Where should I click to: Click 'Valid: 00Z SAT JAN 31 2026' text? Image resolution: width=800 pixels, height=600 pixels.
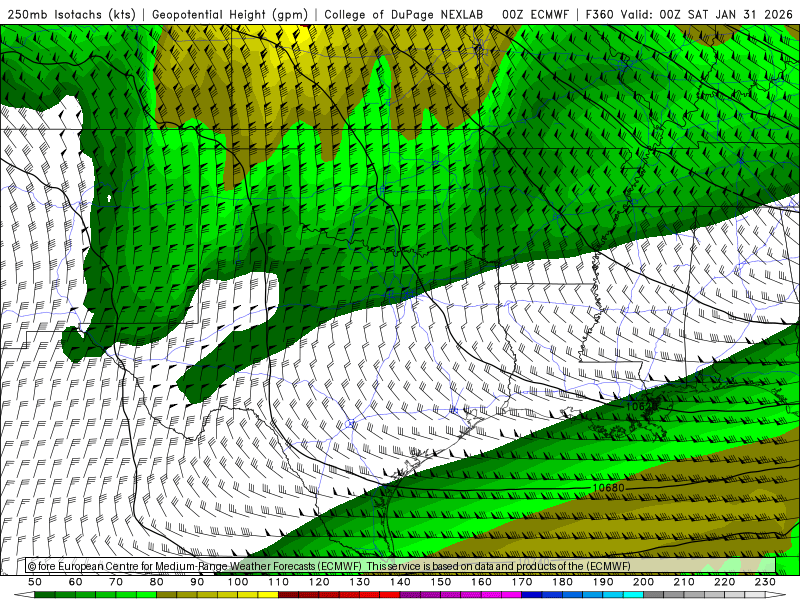[707, 14]
